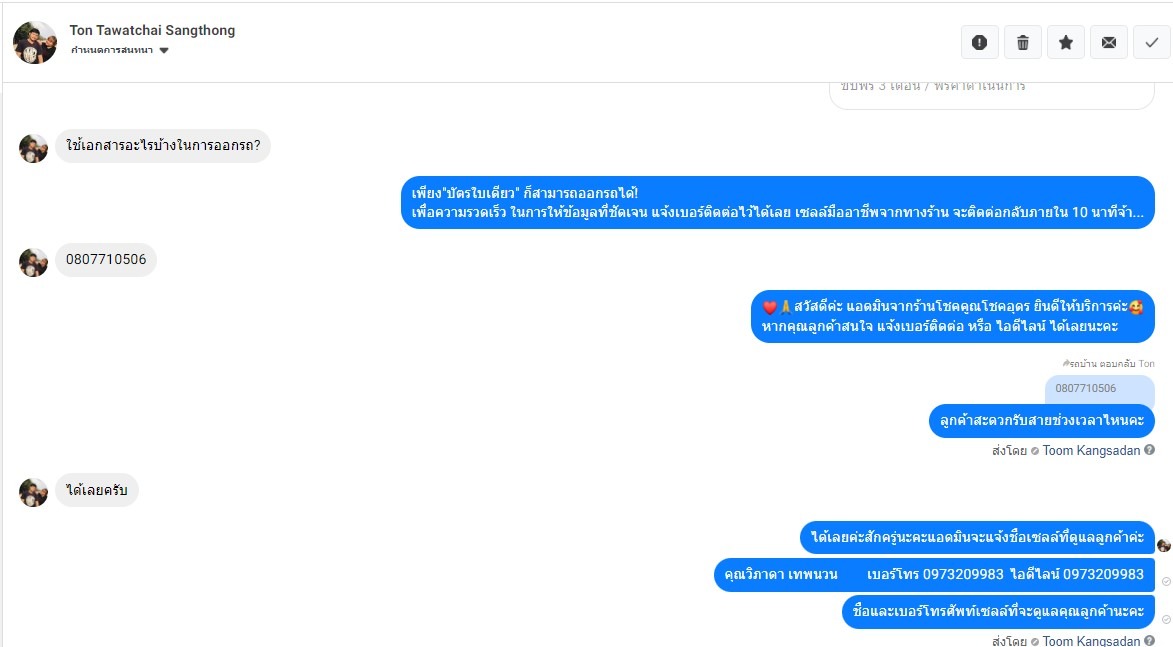Open help icon next to Toom Kangsadan

pyautogui.click(x=1150, y=450)
